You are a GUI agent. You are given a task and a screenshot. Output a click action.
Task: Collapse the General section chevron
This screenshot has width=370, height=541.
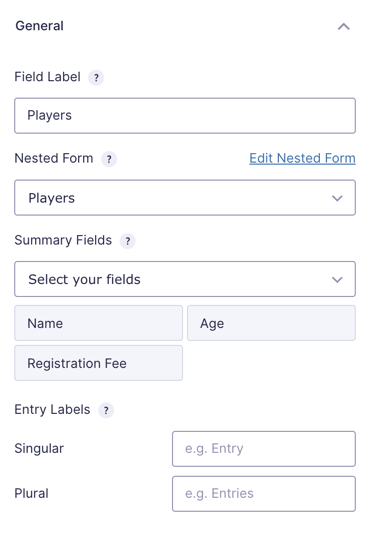point(343,27)
